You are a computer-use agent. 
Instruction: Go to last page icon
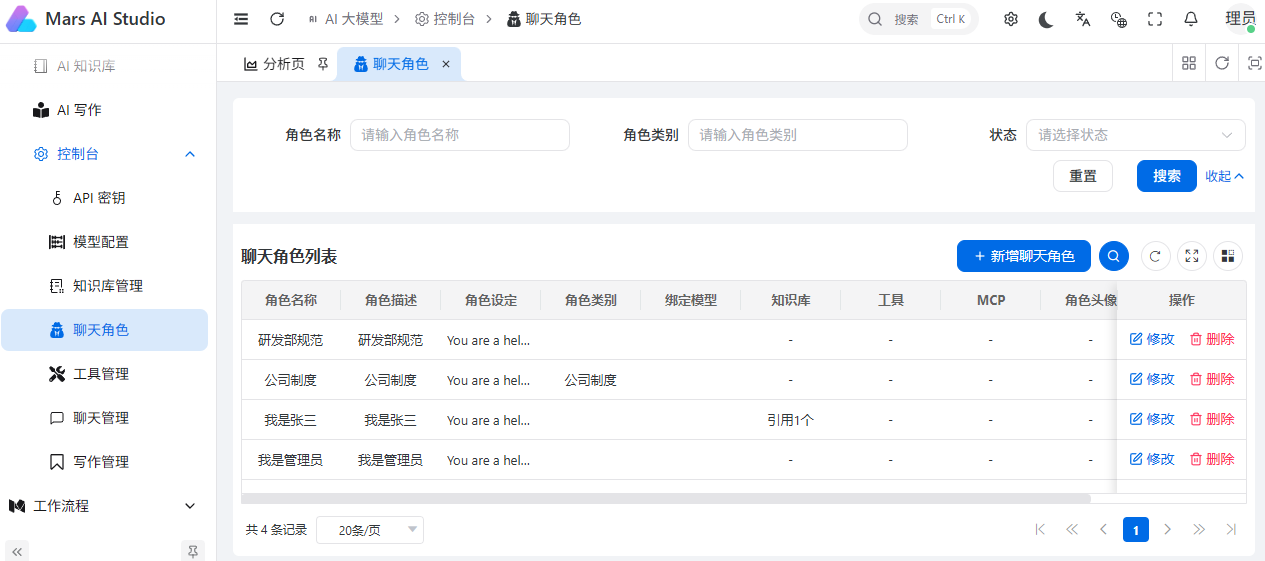click(x=1231, y=529)
